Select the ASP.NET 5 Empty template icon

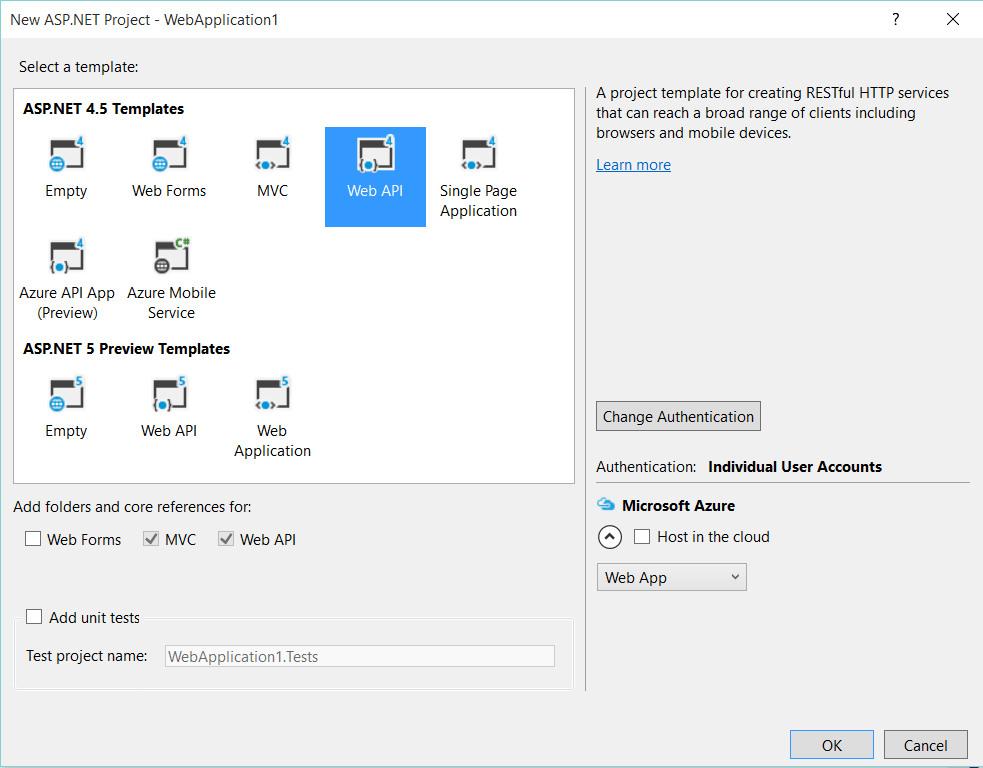coord(66,394)
